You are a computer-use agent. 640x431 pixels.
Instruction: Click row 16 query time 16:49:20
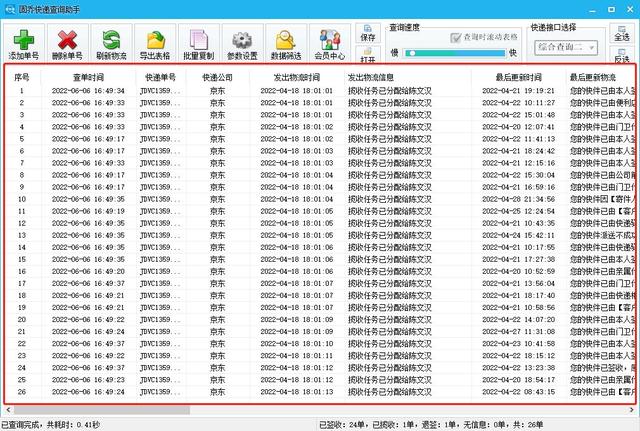88,271
